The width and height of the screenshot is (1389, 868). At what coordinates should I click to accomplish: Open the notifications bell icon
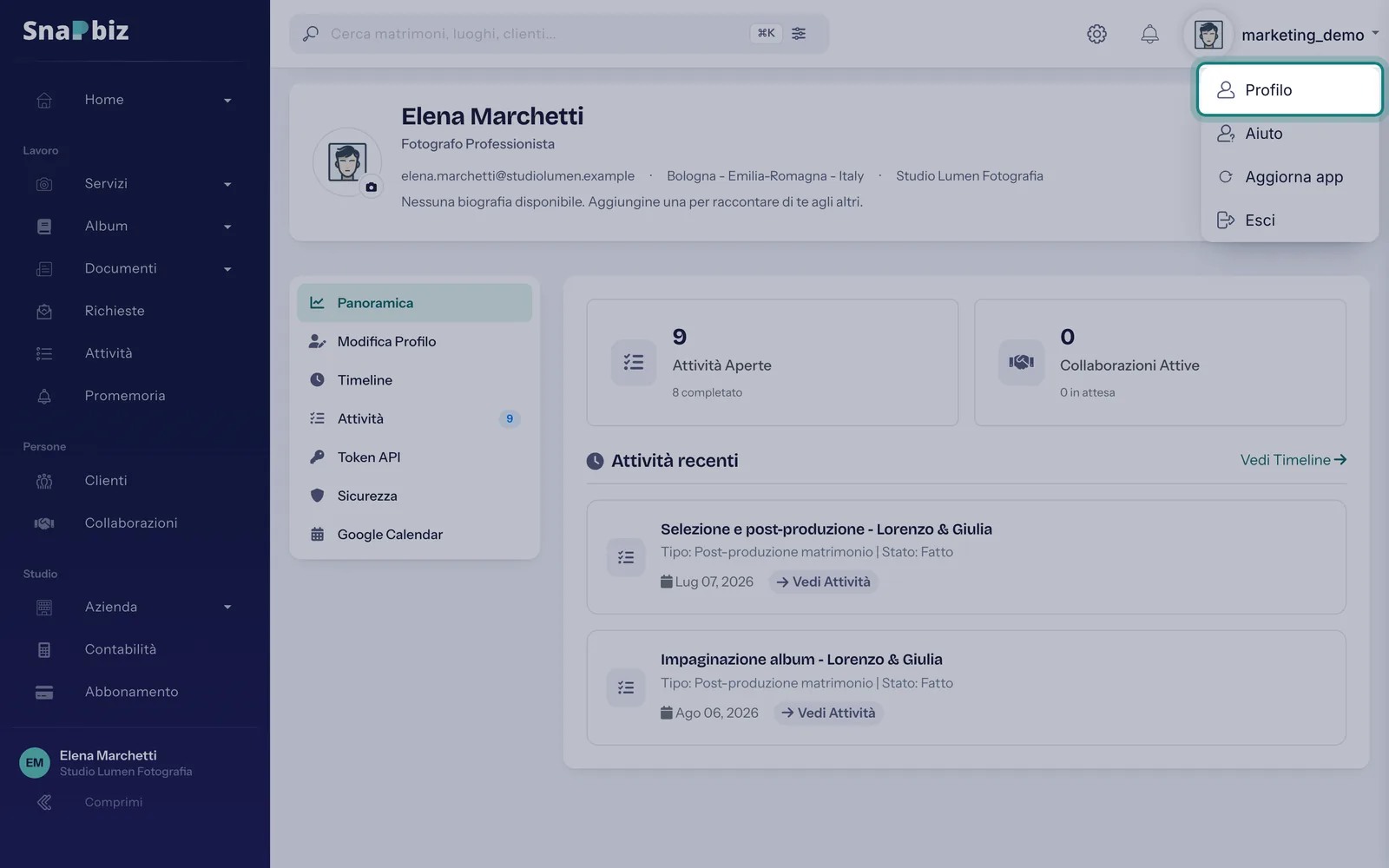tap(1149, 34)
